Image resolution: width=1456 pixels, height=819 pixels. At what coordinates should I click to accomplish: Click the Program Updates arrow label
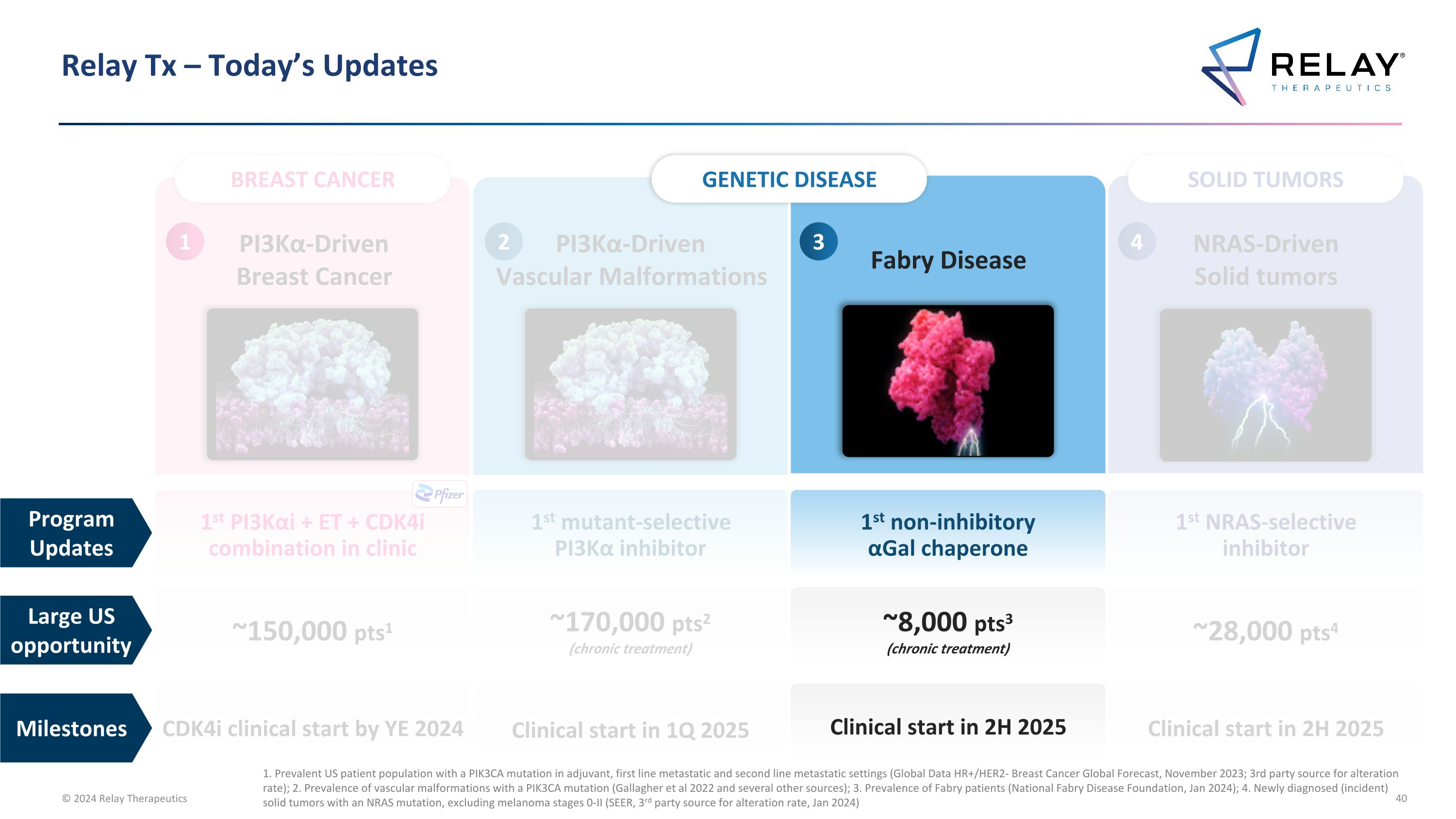71,533
